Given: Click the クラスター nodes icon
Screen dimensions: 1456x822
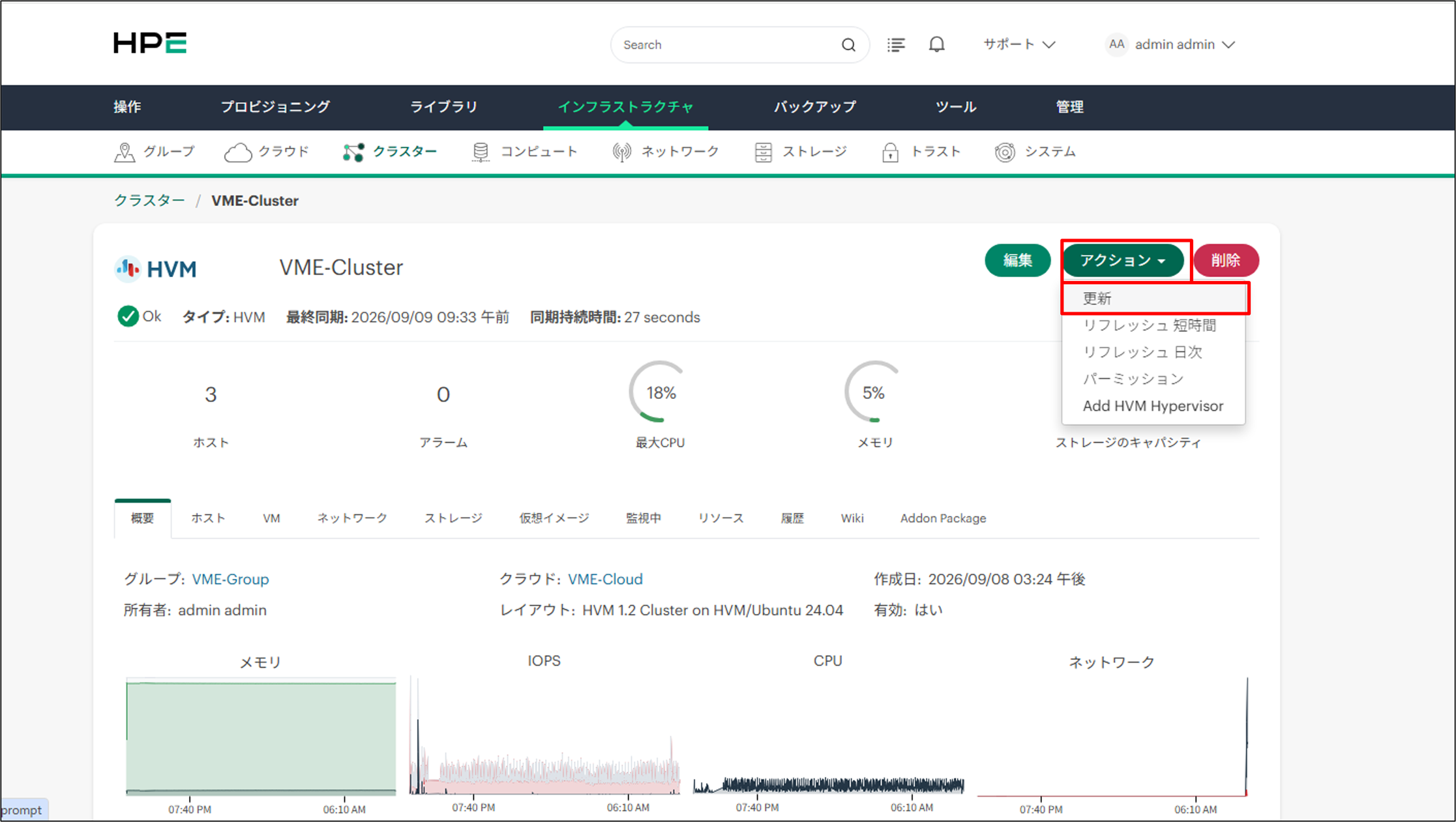Looking at the screenshot, I should click(353, 152).
